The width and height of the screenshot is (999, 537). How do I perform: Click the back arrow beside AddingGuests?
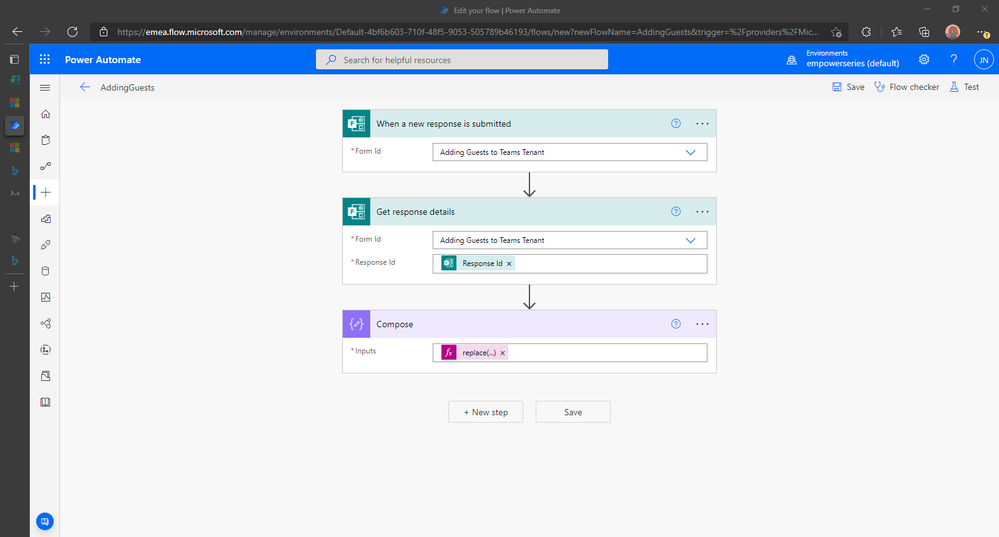coord(85,87)
